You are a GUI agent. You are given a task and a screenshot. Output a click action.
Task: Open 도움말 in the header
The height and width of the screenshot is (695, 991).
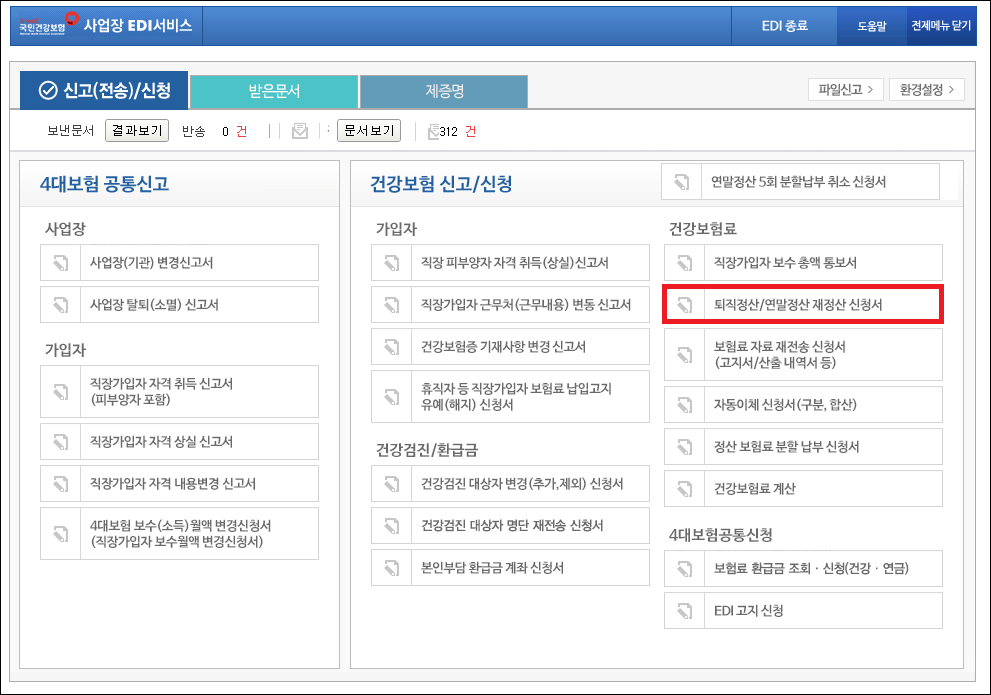[x=872, y=26]
